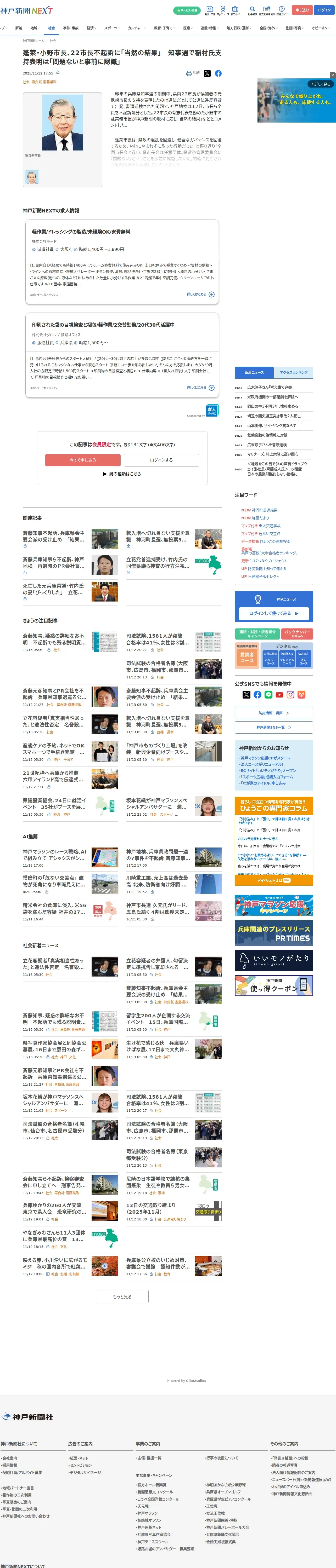
Task: Expand the スポーツ menu dropdown
Action: click(112, 28)
